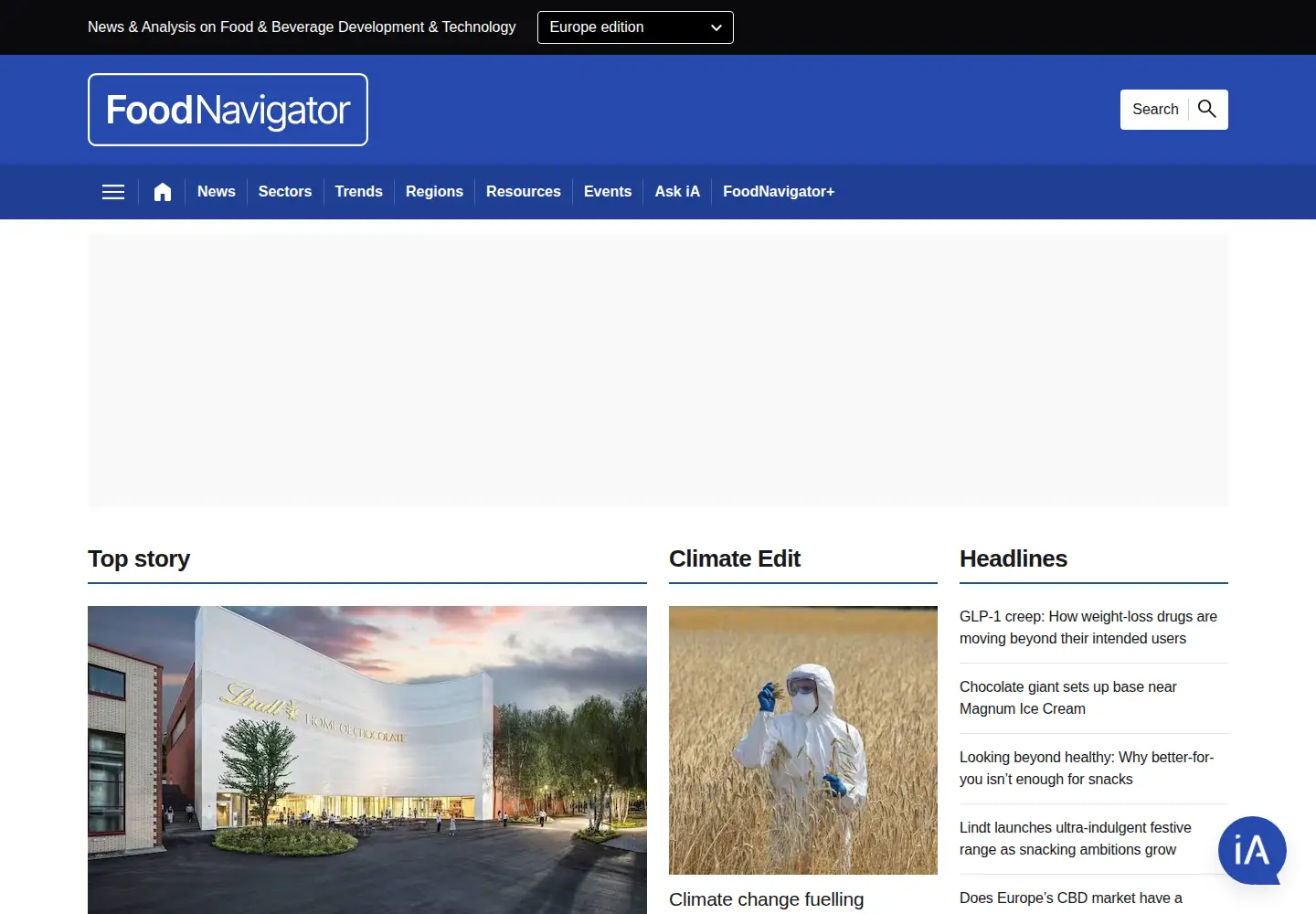
Task: Open Lindt launches ultra-indulgent festive range headline
Action: pyautogui.click(x=1076, y=839)
